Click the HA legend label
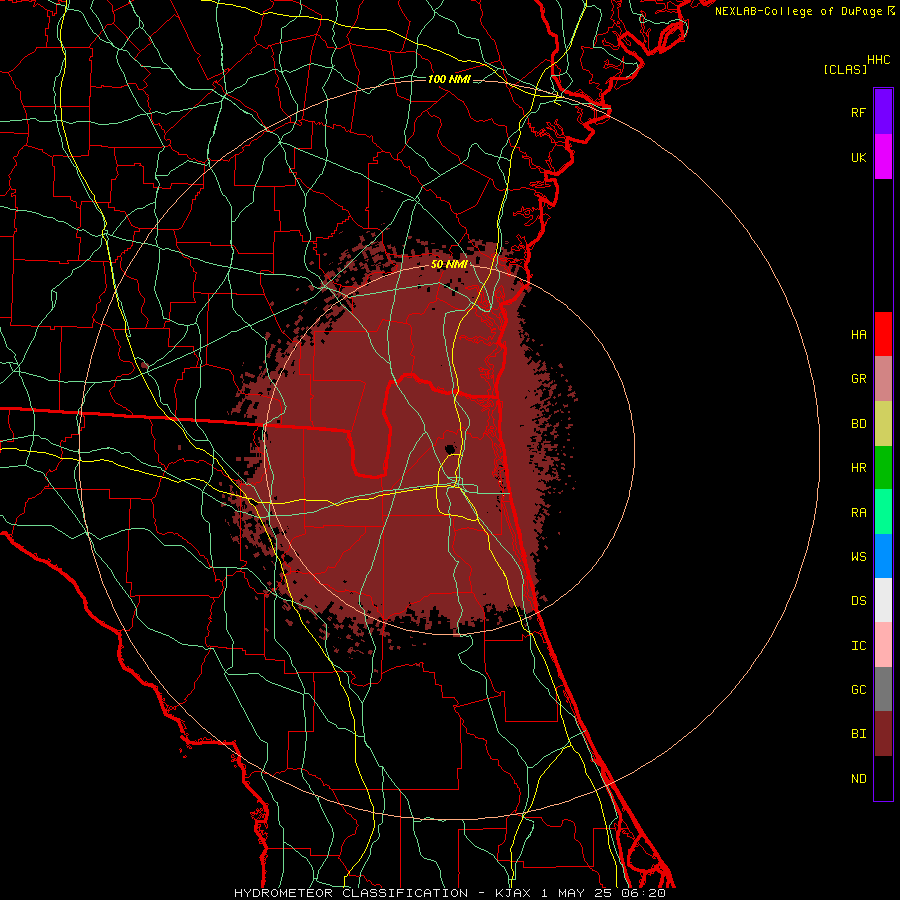900x900 pixels. [858, 334]
